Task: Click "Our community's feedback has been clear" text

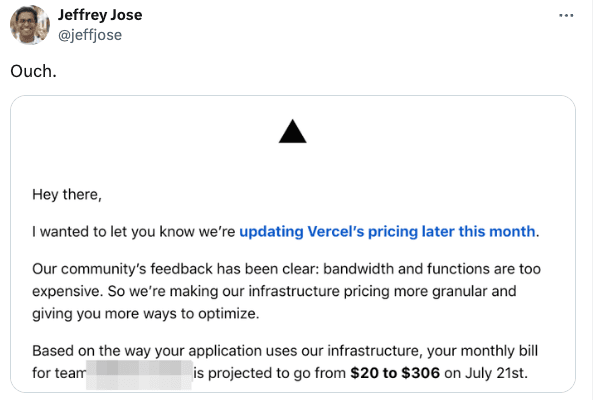Action: point(176,269)
